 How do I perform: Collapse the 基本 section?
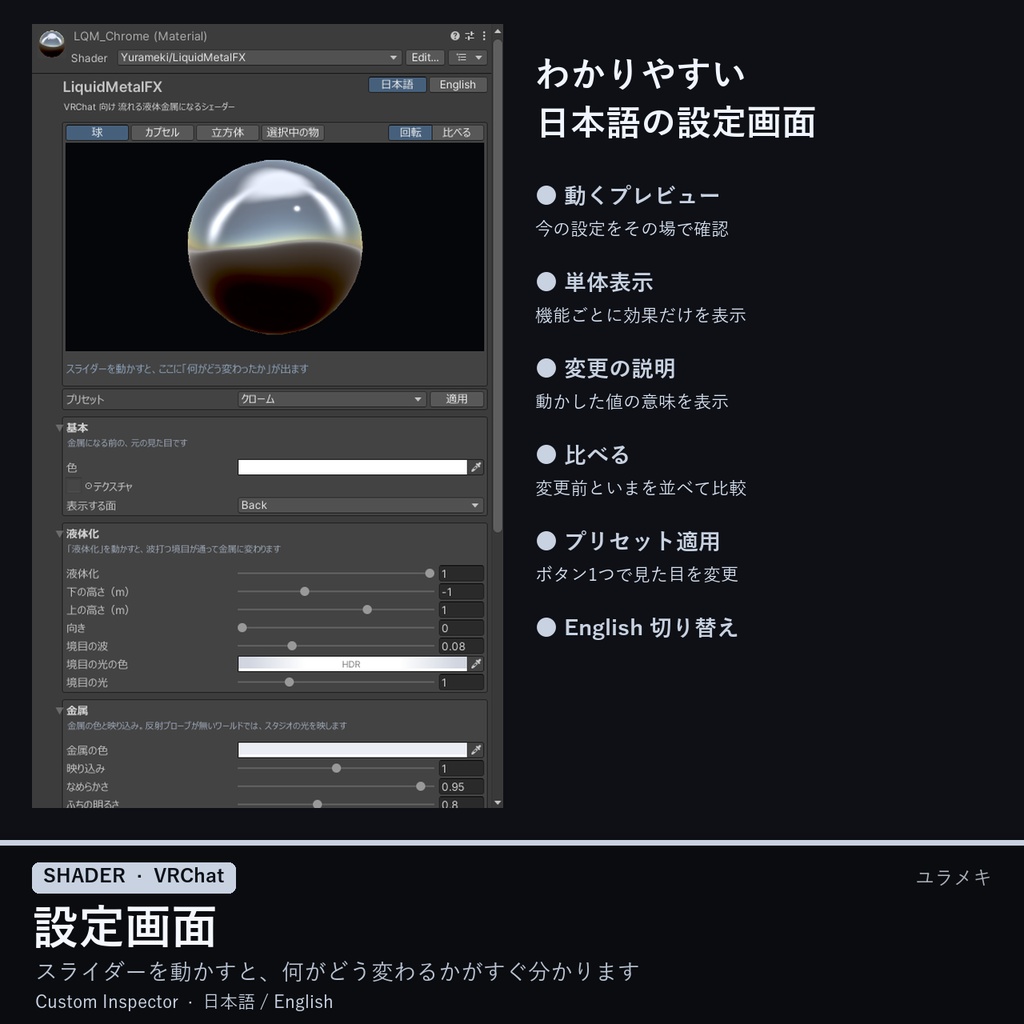coord(59,428)
